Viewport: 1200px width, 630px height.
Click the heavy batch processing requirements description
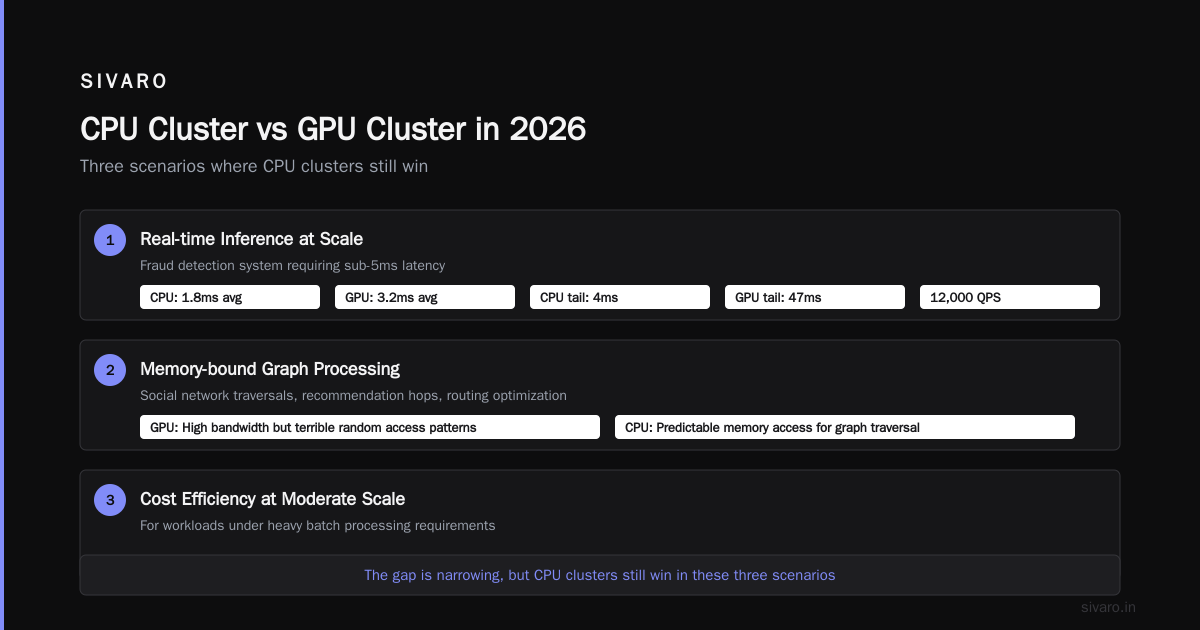tap(318, 526)
